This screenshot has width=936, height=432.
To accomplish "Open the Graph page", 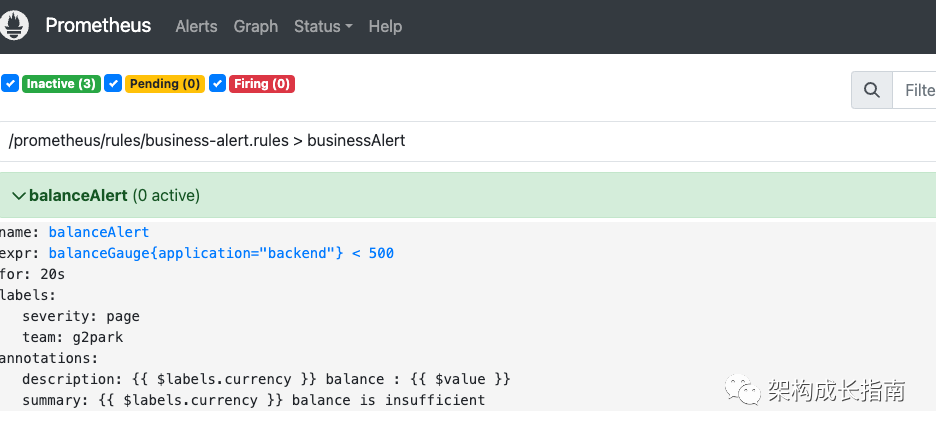I will 255,27.
